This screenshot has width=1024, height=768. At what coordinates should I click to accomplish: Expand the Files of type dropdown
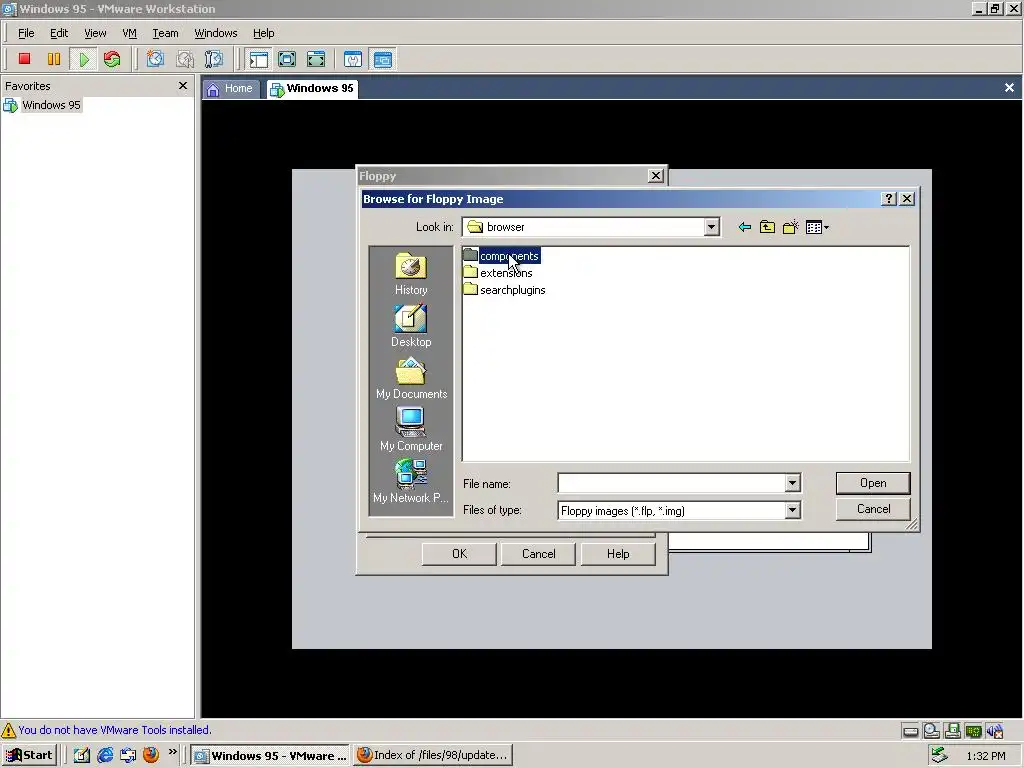792,510
